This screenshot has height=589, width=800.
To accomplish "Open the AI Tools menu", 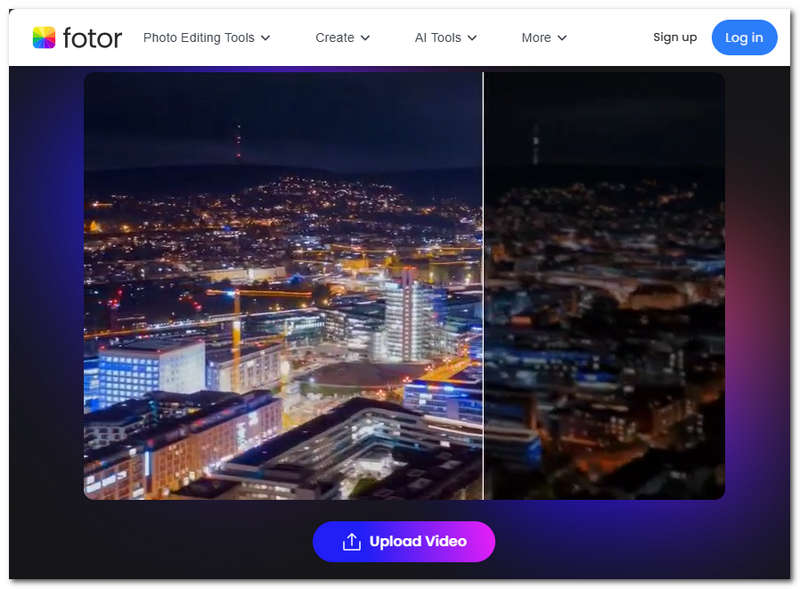I will (438, 38).
